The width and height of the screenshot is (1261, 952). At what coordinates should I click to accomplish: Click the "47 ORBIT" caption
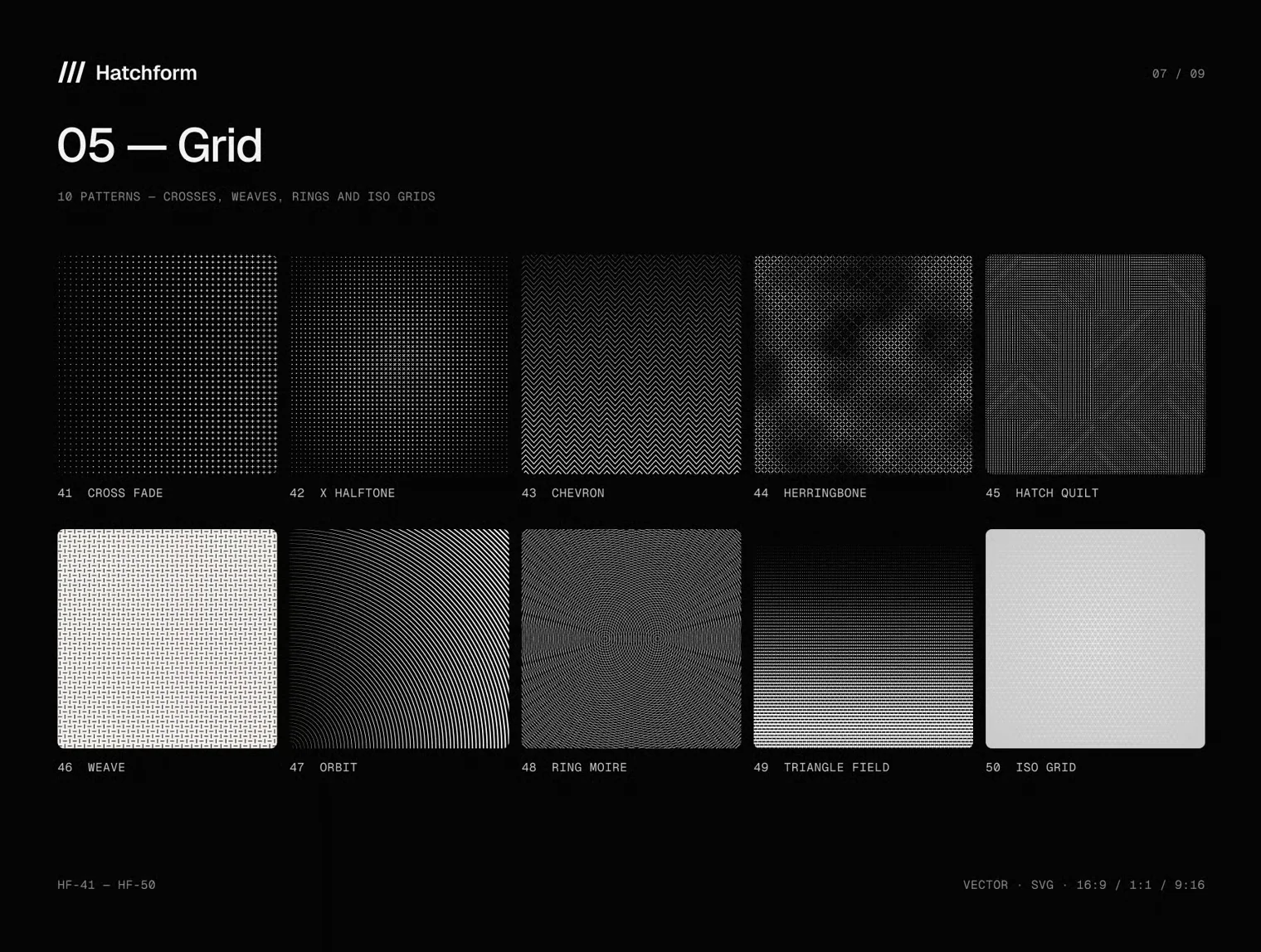324,767
